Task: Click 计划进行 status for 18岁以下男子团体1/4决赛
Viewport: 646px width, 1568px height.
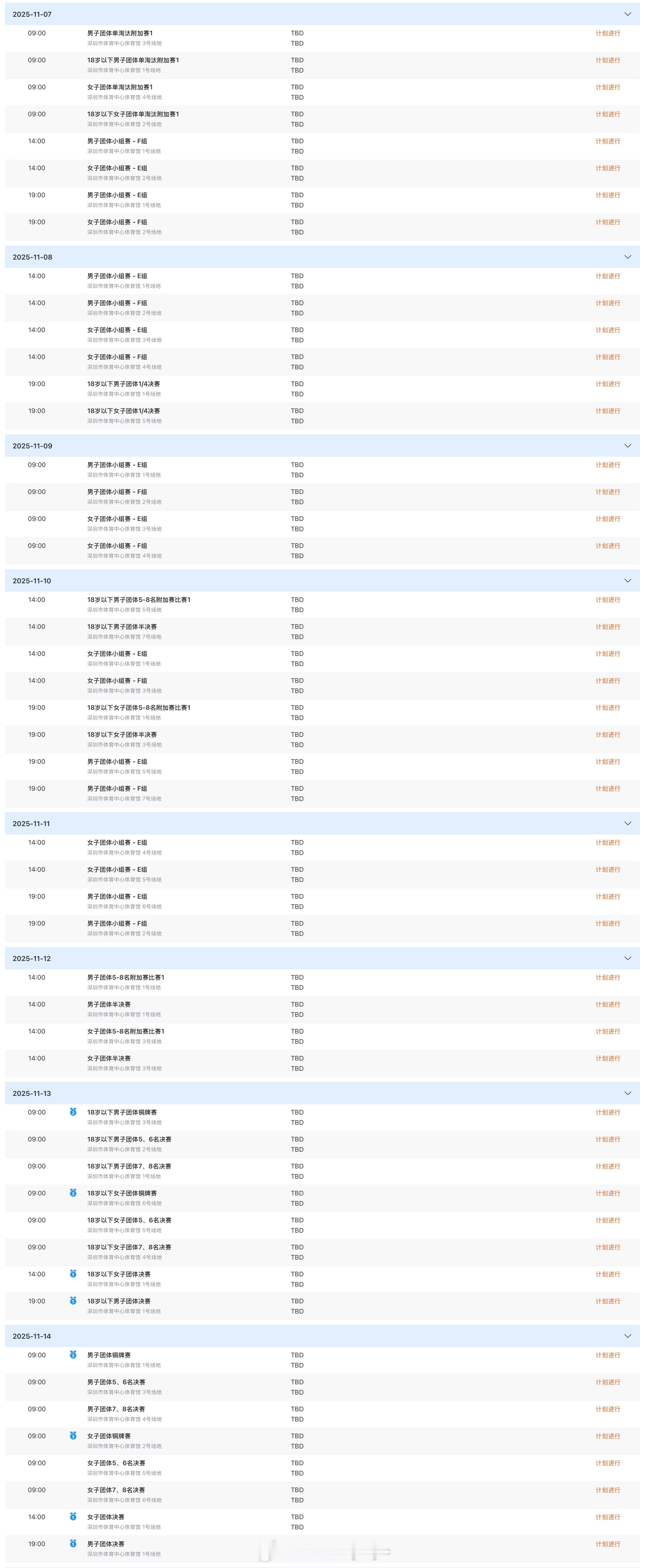Action: [608, 384]
